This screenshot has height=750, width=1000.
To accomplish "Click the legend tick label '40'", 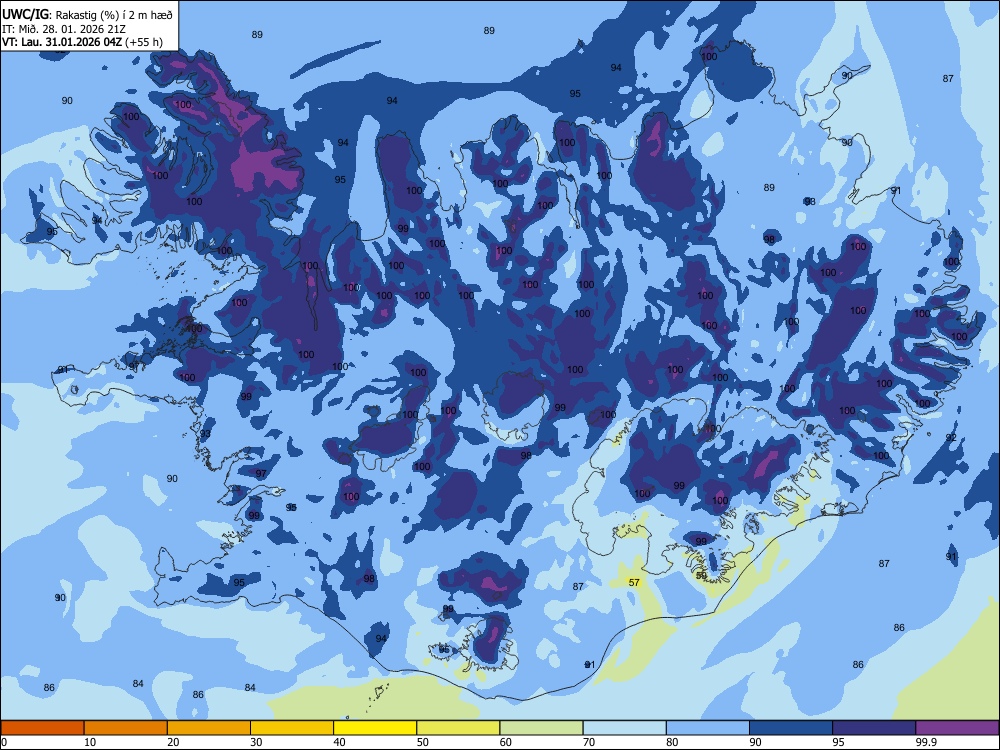I will click(340, 742).
